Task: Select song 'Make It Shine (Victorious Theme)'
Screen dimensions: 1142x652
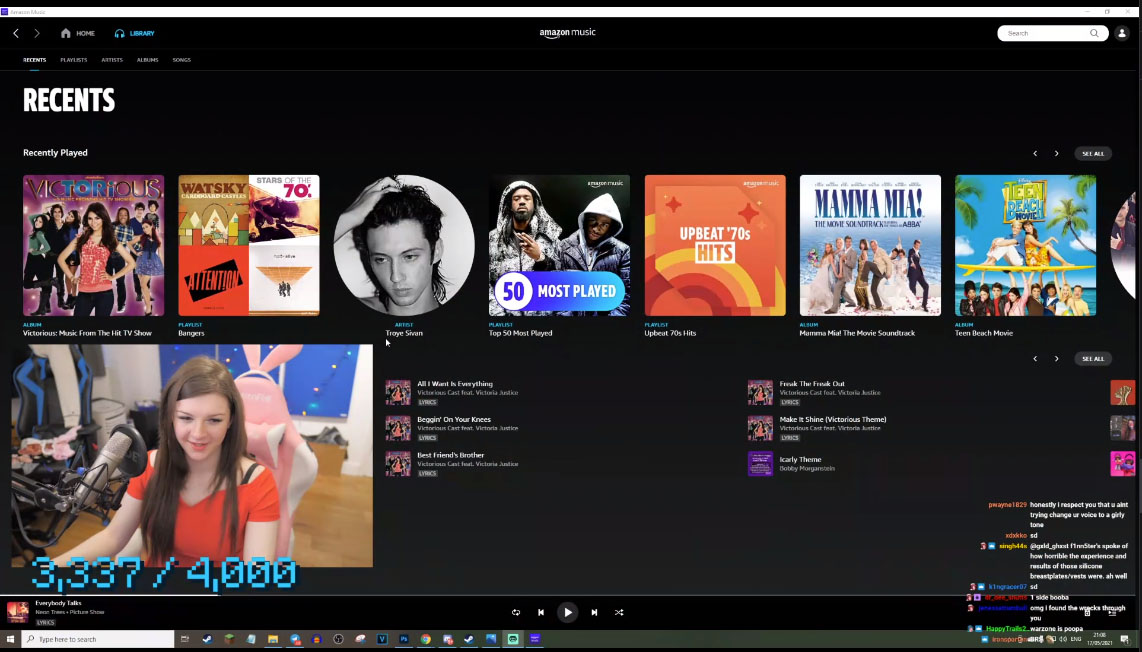Action: [x=832, y=420]
